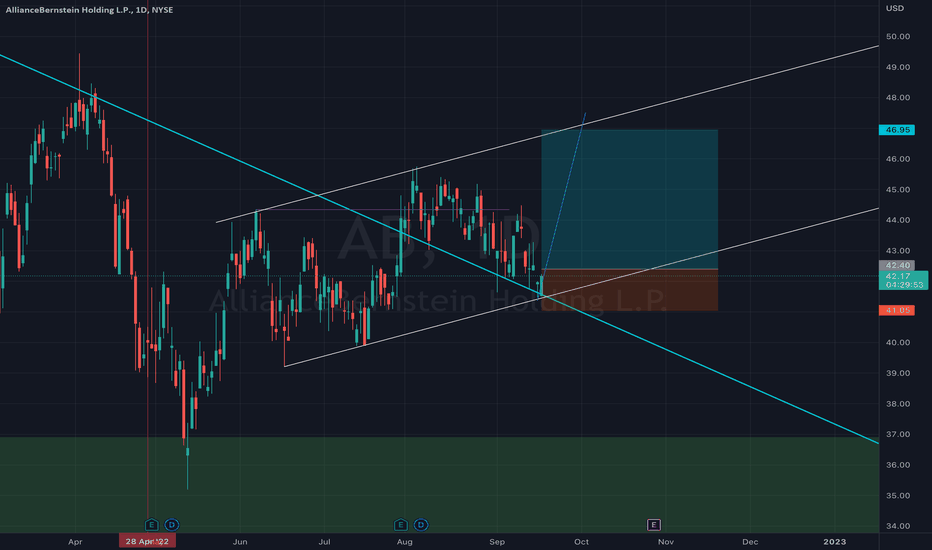The width and height of the screenshot is (932, 550).
Task: Click the upcoming earnings E marker near November
Action: [x=653, y=524]
